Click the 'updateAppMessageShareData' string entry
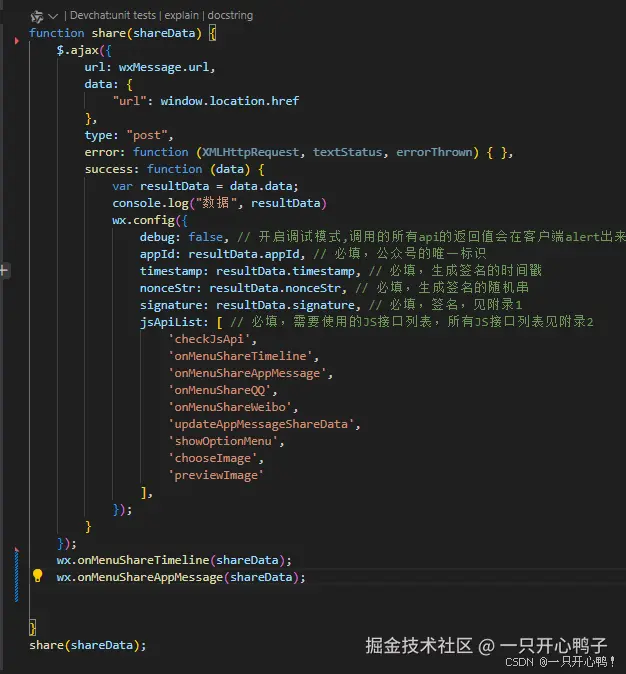 click(x=261, y=424)
